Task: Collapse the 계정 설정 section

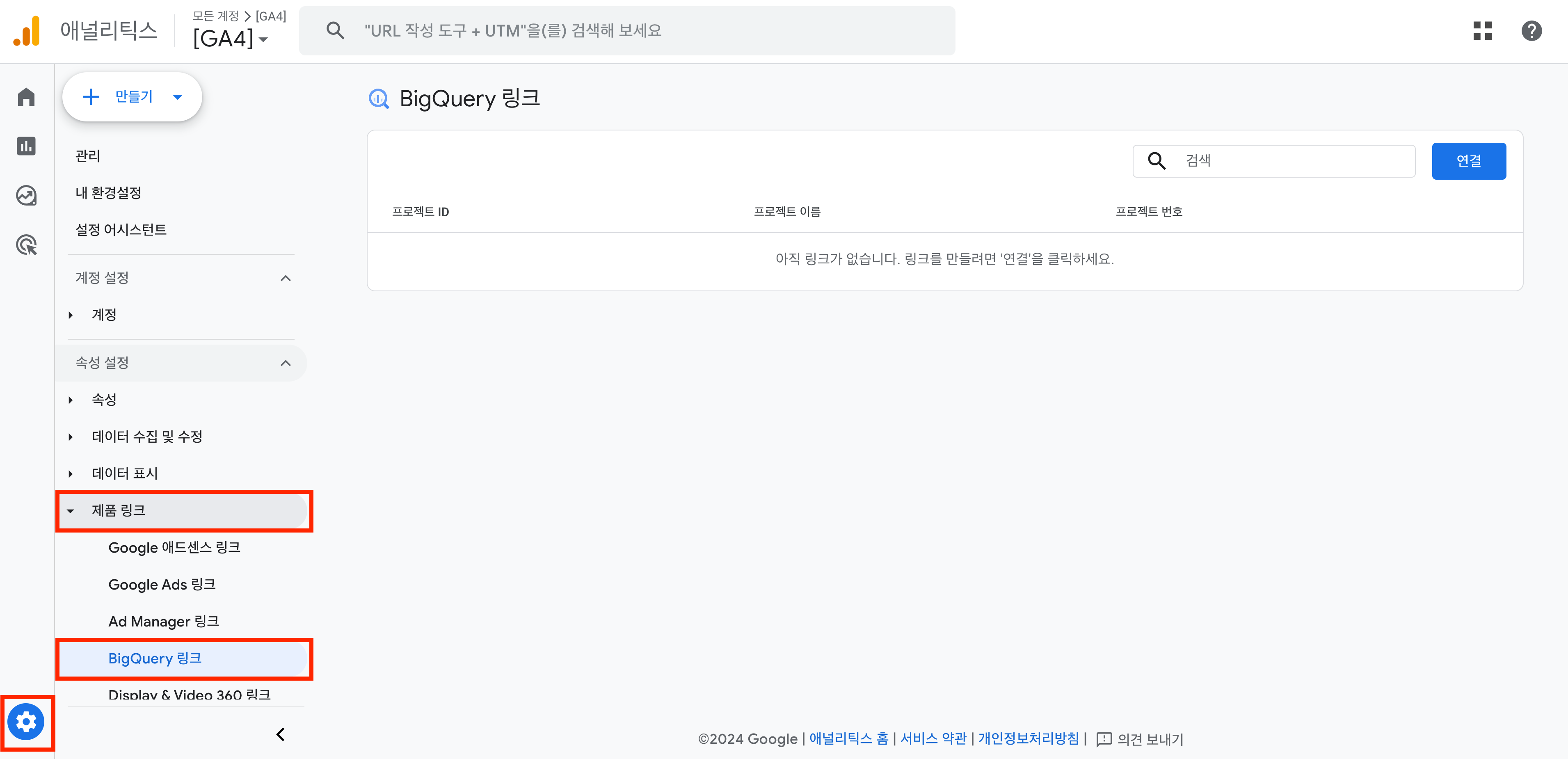Action: click(286, 278)
